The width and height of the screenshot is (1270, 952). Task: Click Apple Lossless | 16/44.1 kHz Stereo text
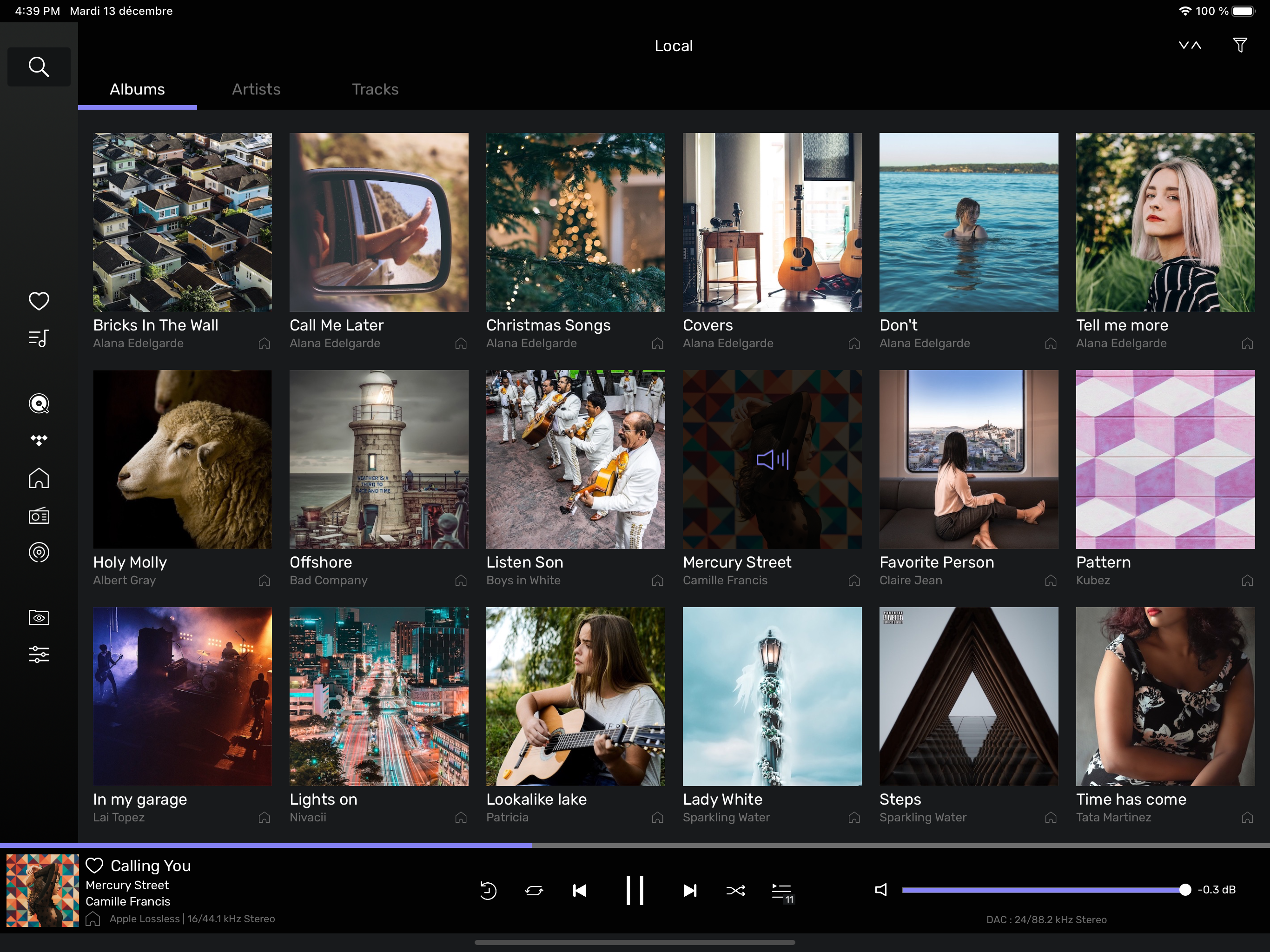(x=192, y=919)
